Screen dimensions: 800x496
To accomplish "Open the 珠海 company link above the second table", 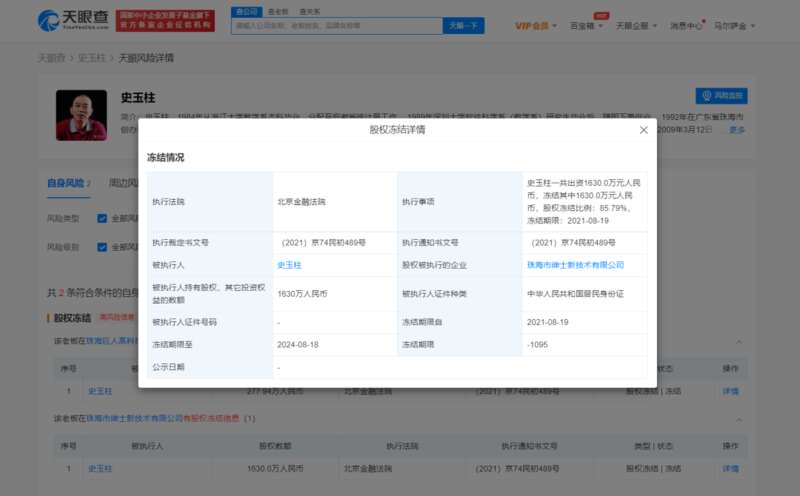I will 134,418.
